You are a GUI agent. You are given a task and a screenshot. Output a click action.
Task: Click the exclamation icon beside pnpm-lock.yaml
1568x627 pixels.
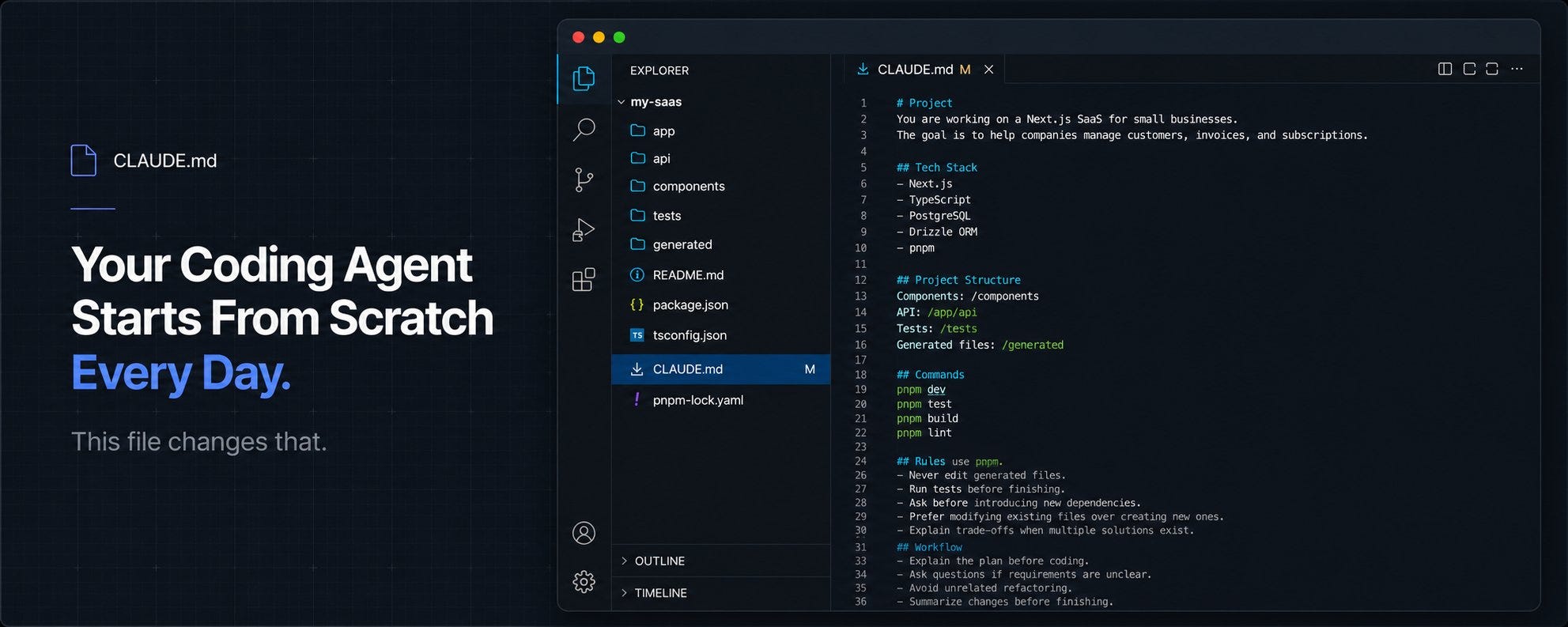click(637, 399)
